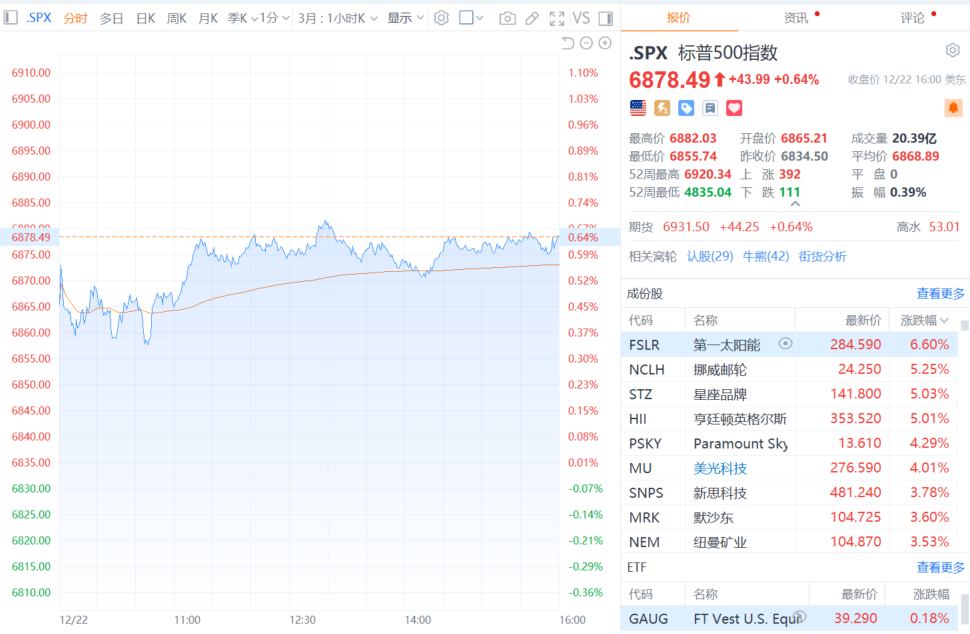Open the 显示 display dropdown
Screen dimensions: 970x634
coord(405,18)
